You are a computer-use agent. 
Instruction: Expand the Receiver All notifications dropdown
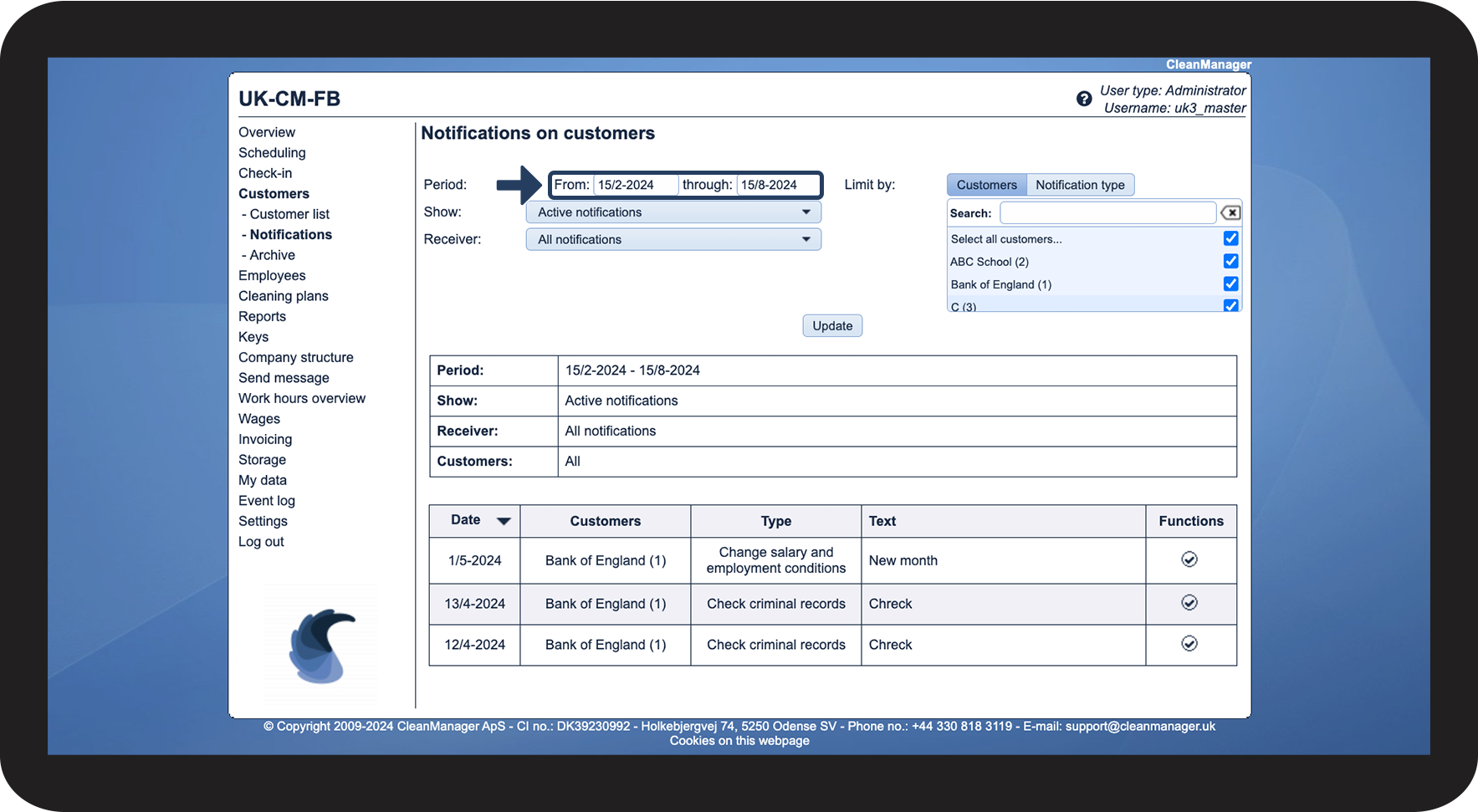pyautogui.click(x=673, y=239)
